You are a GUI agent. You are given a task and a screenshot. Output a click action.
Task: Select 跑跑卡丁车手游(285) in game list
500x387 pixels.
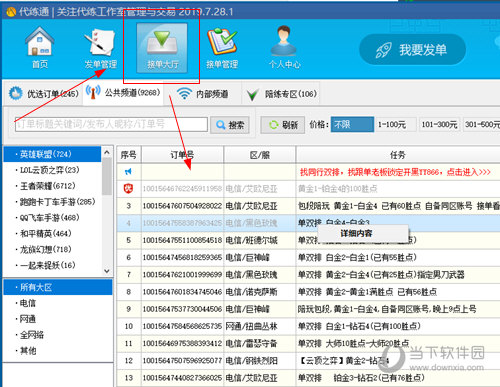point(52,202)
